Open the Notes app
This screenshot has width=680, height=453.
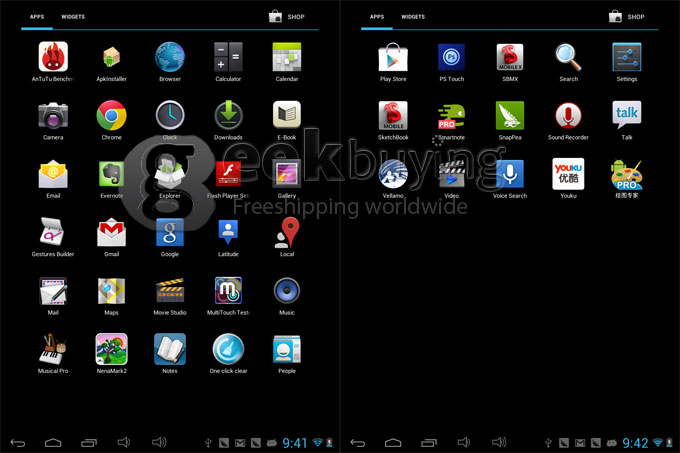170,349
